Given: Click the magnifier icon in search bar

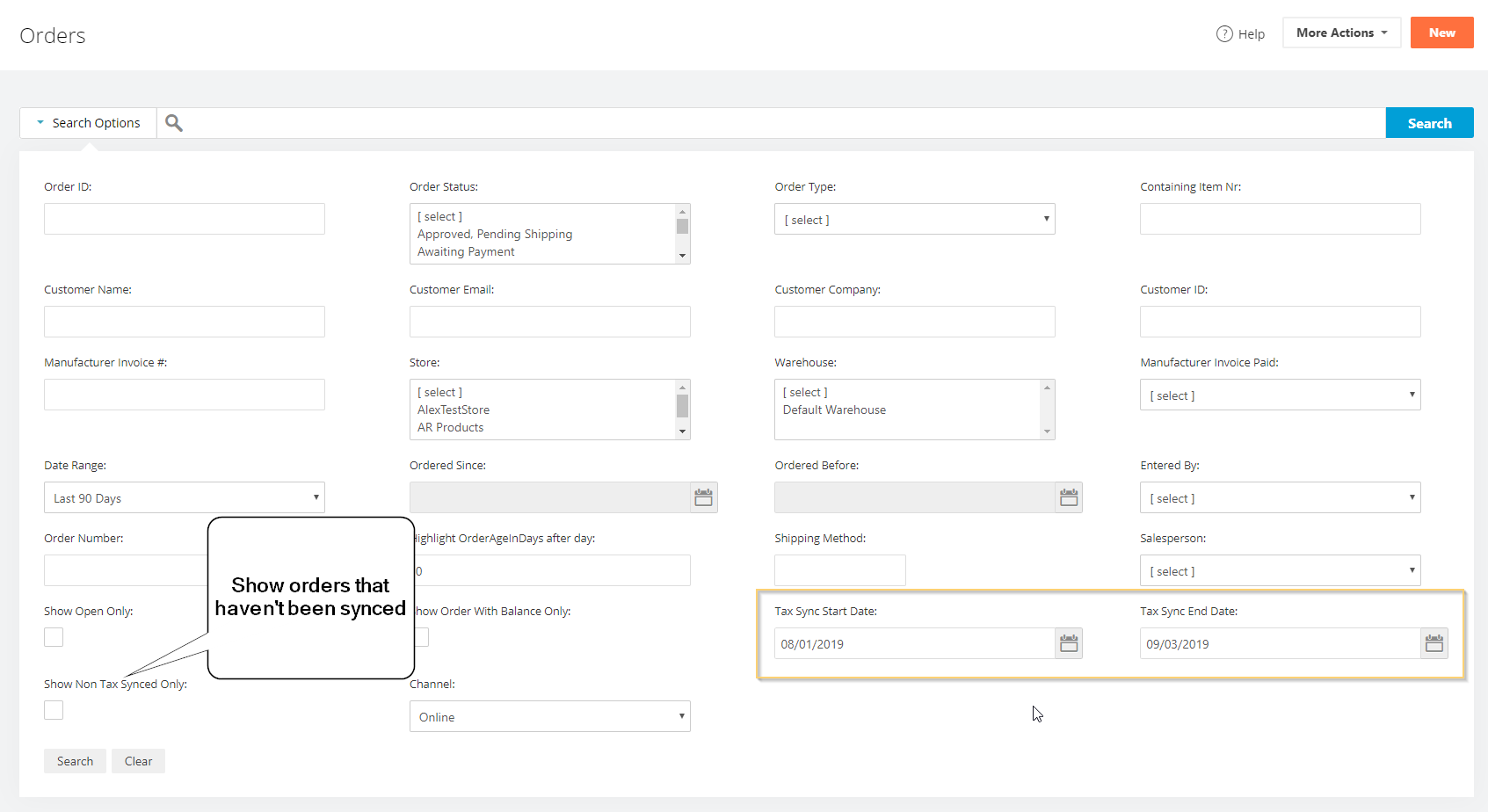Looking at the screenshot, I should pyautogui.click(x=174, y=123).
